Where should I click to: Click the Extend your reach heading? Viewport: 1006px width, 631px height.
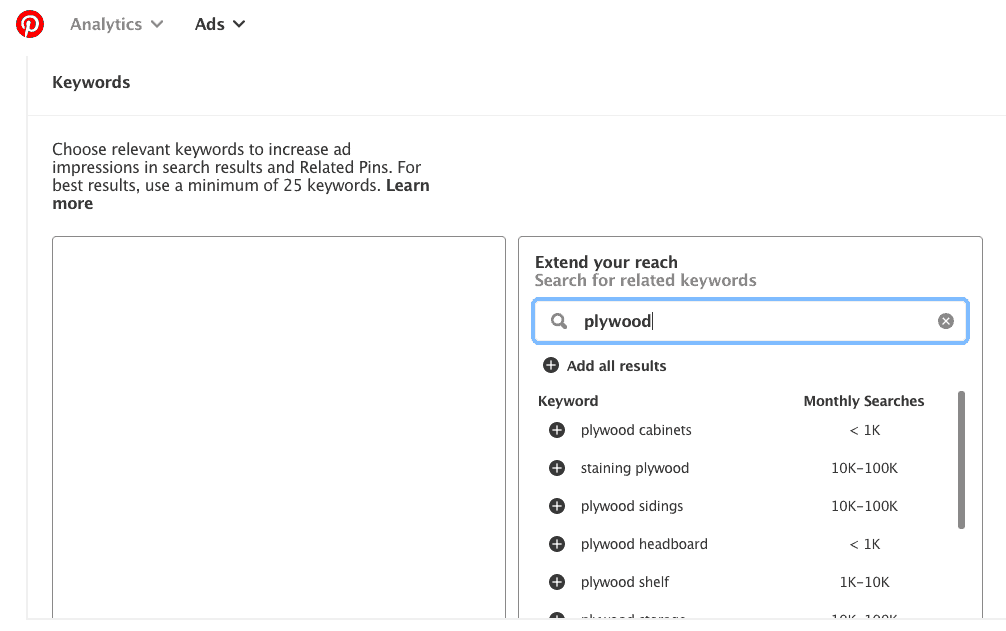606,262
